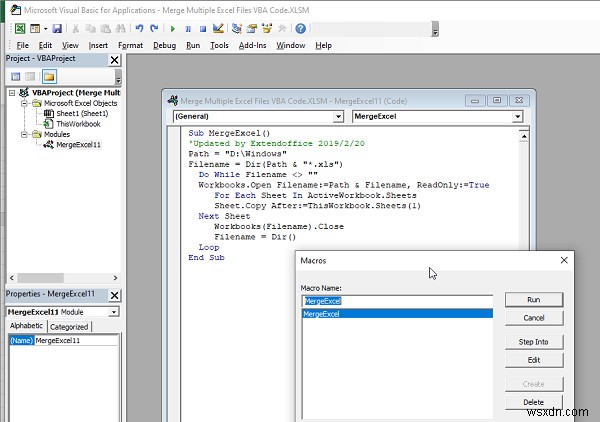
Task: Click the Macro Name text field
Action: [x=397, y=300]
